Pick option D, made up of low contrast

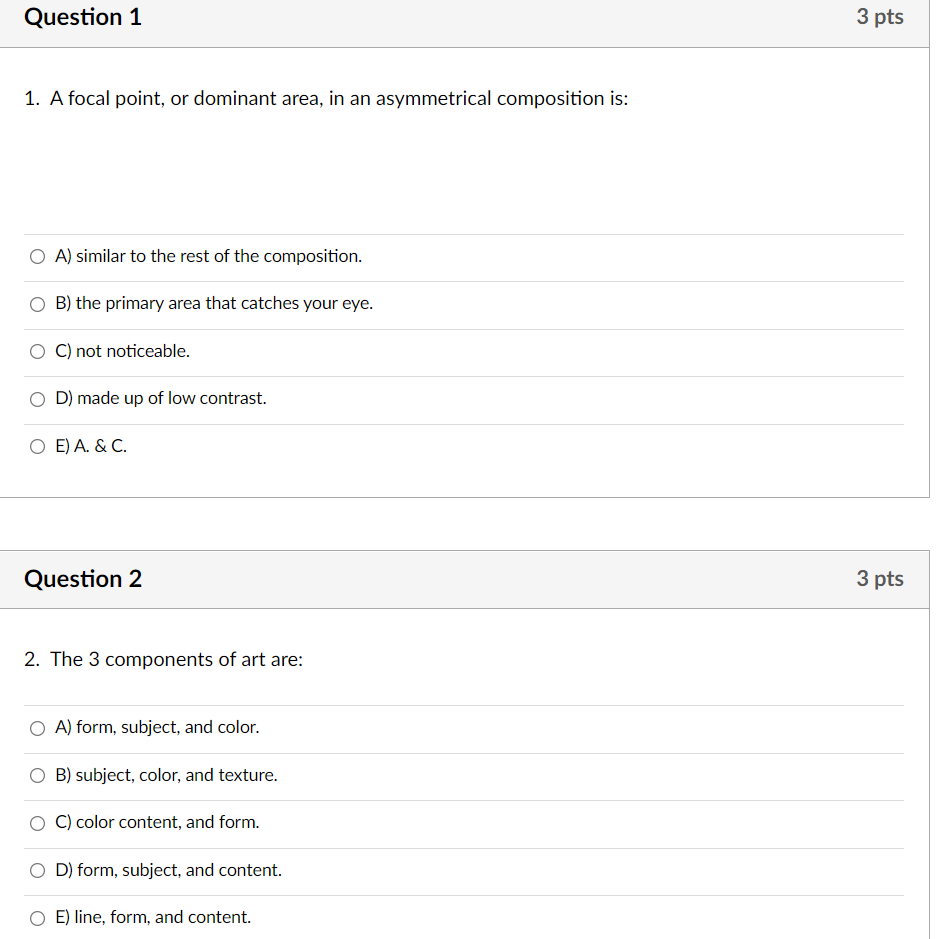[160, 398]
